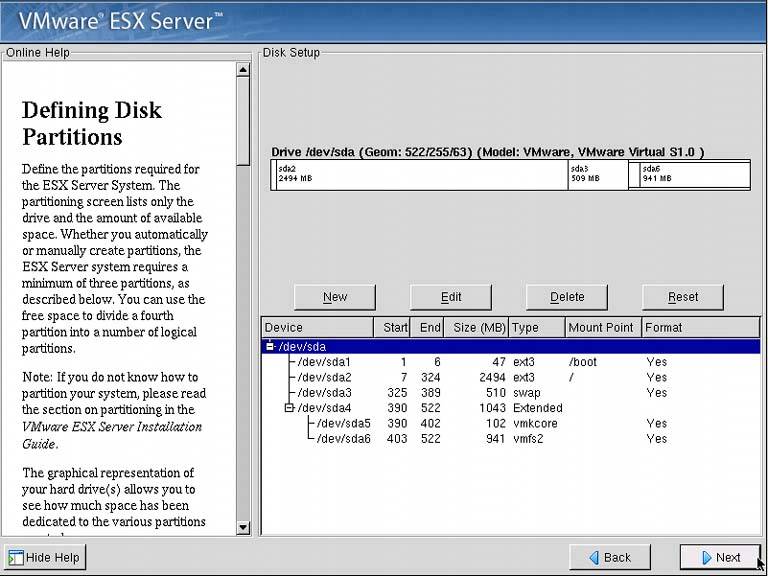
Task: Click the Defining Disk Partitions heading
Action: (x=92, y=123)
